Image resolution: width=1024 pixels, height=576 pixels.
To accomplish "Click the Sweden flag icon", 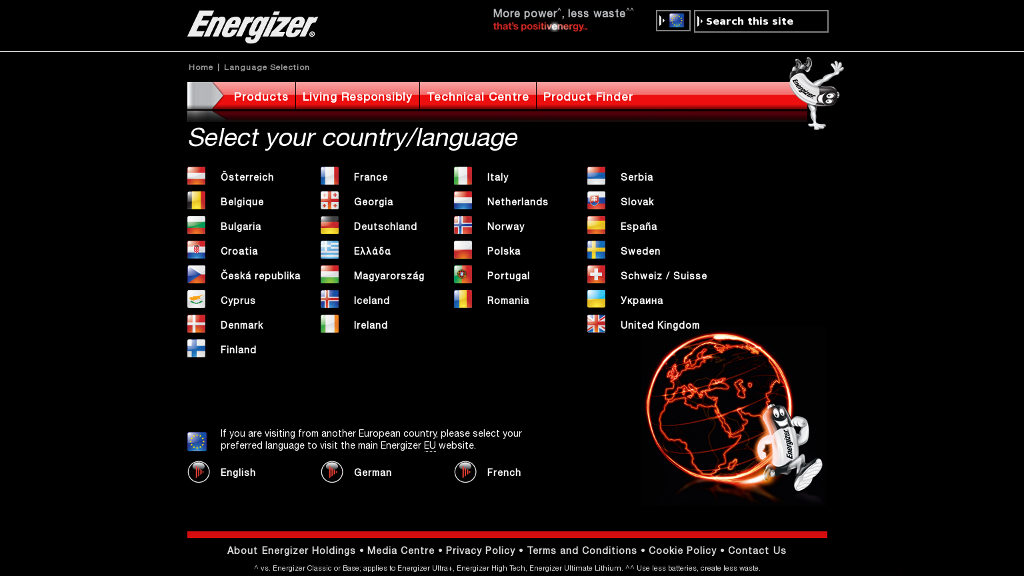I will point(596,251).
